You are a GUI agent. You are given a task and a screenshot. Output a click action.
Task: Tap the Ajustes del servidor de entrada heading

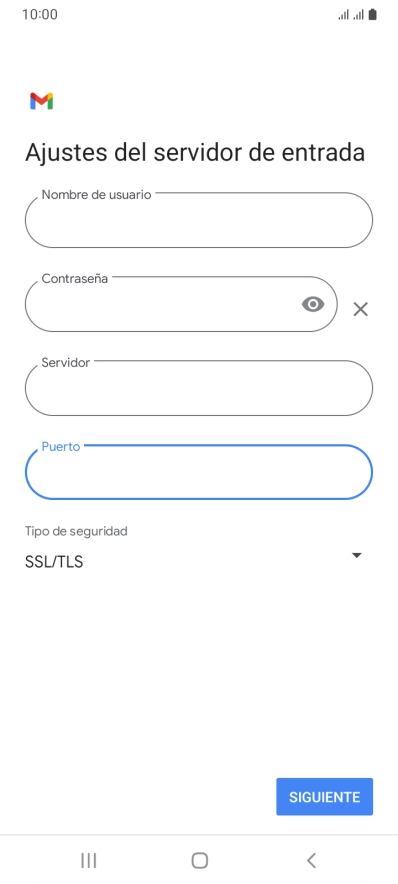pyautogui.click(x=195, y=153)
